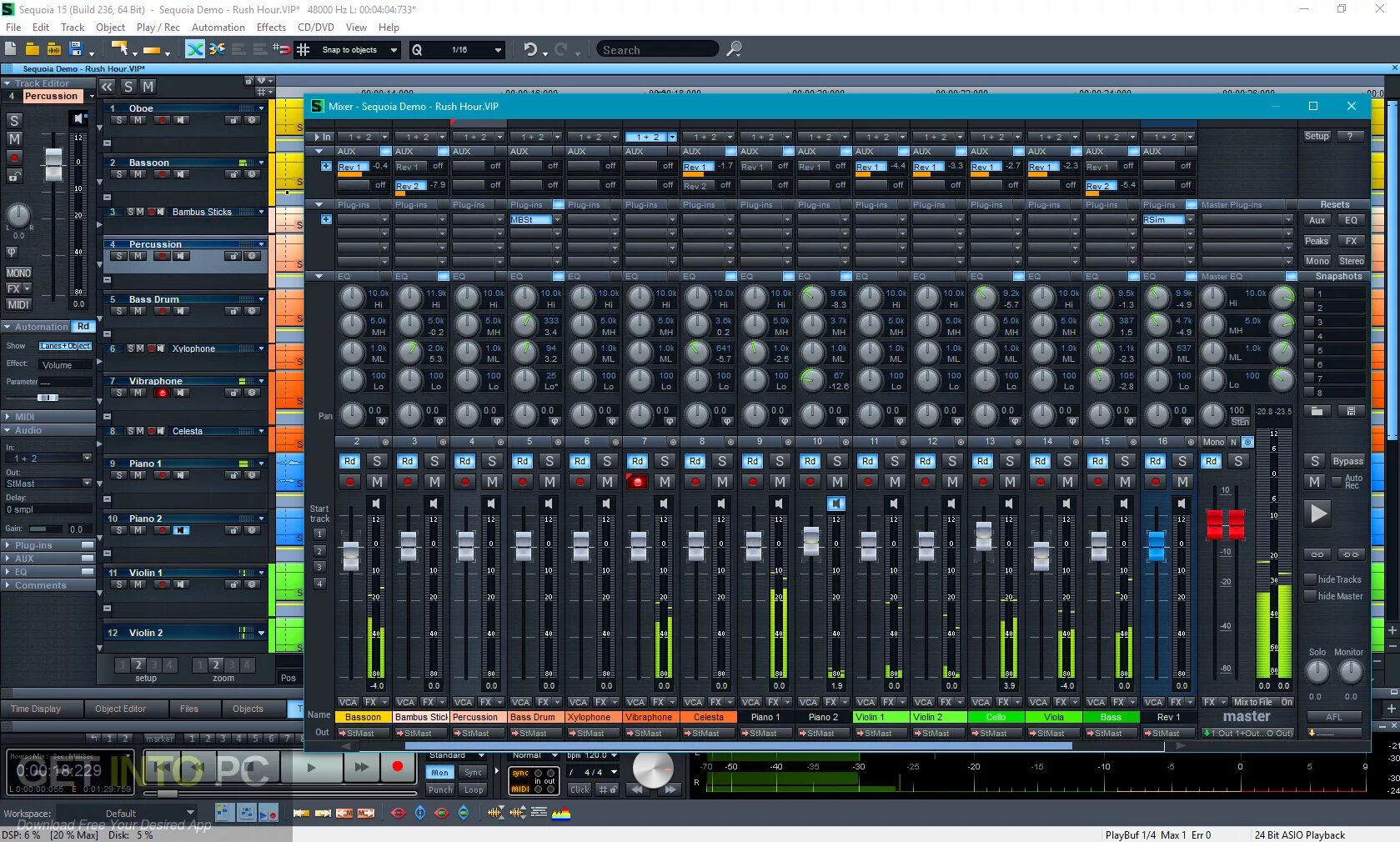Viewport: 1400px width, 842px height.
Task: Toggle the auto crossfade icon
Action: pos(195,49)
